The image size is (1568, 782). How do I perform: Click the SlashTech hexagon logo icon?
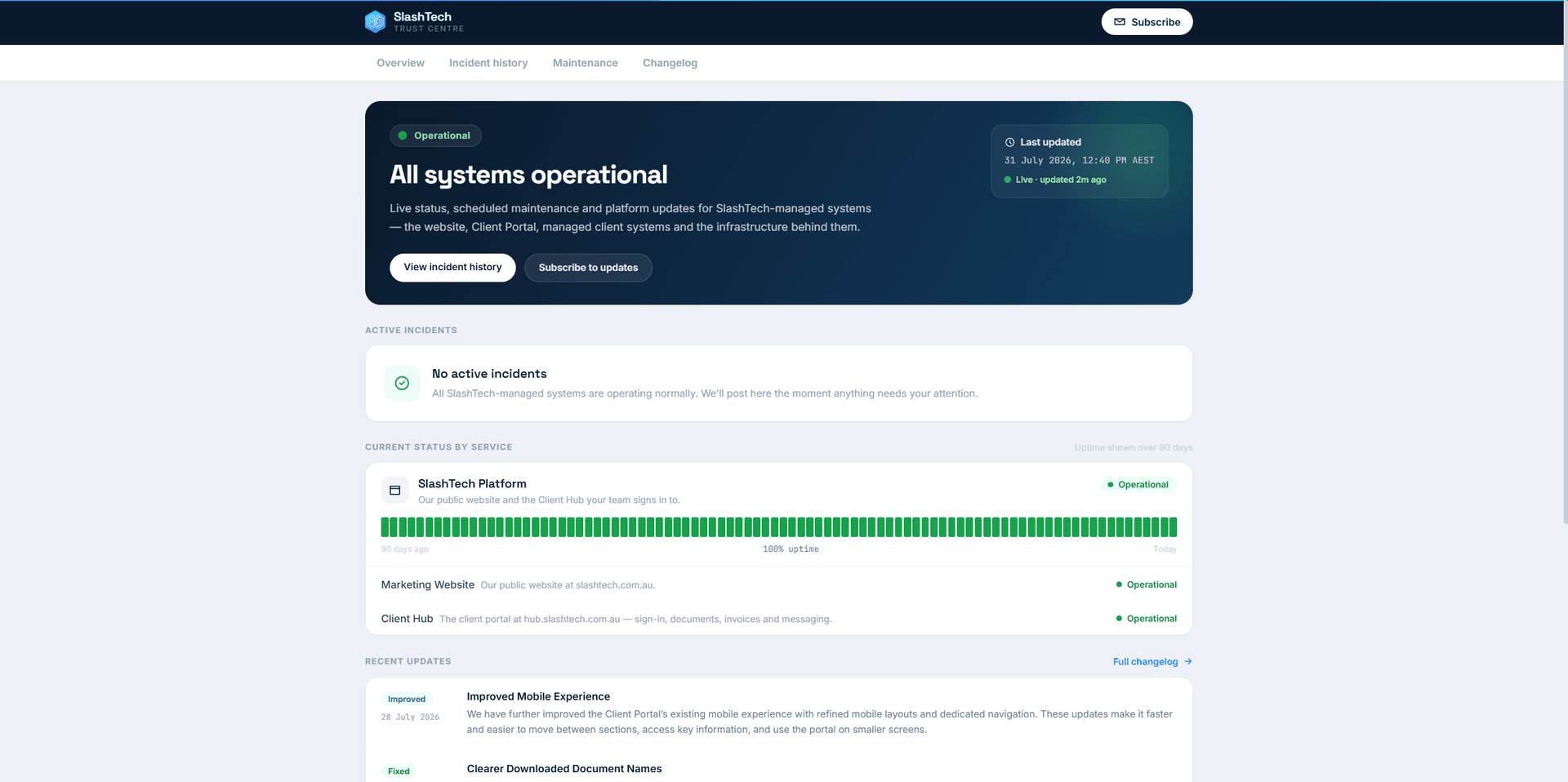click(375, 22)
